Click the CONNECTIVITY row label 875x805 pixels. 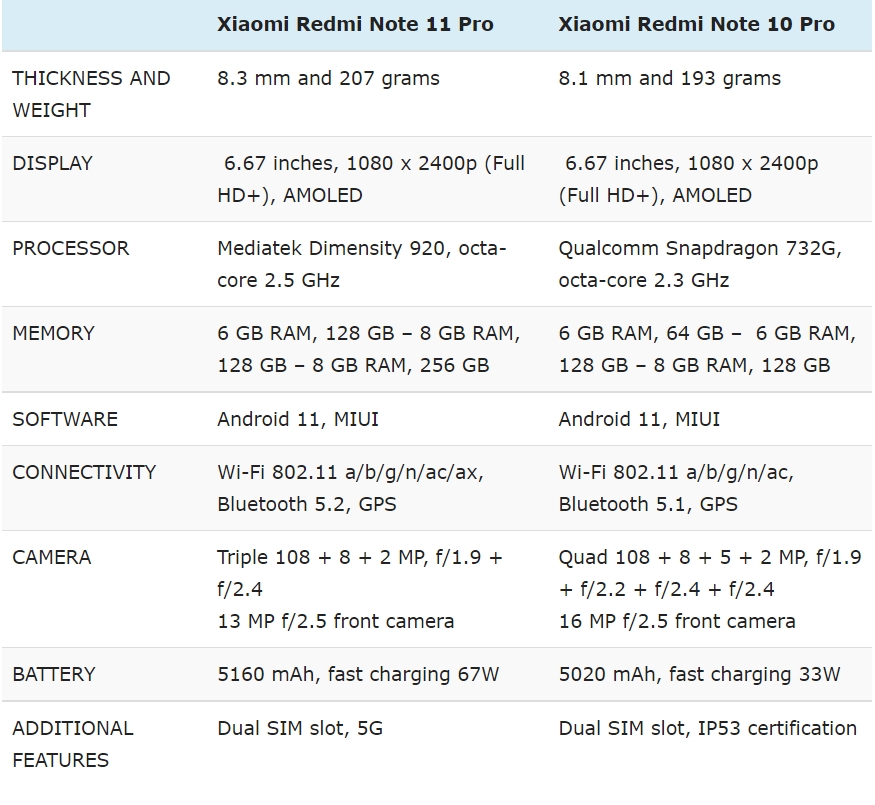tap(84, 472)
